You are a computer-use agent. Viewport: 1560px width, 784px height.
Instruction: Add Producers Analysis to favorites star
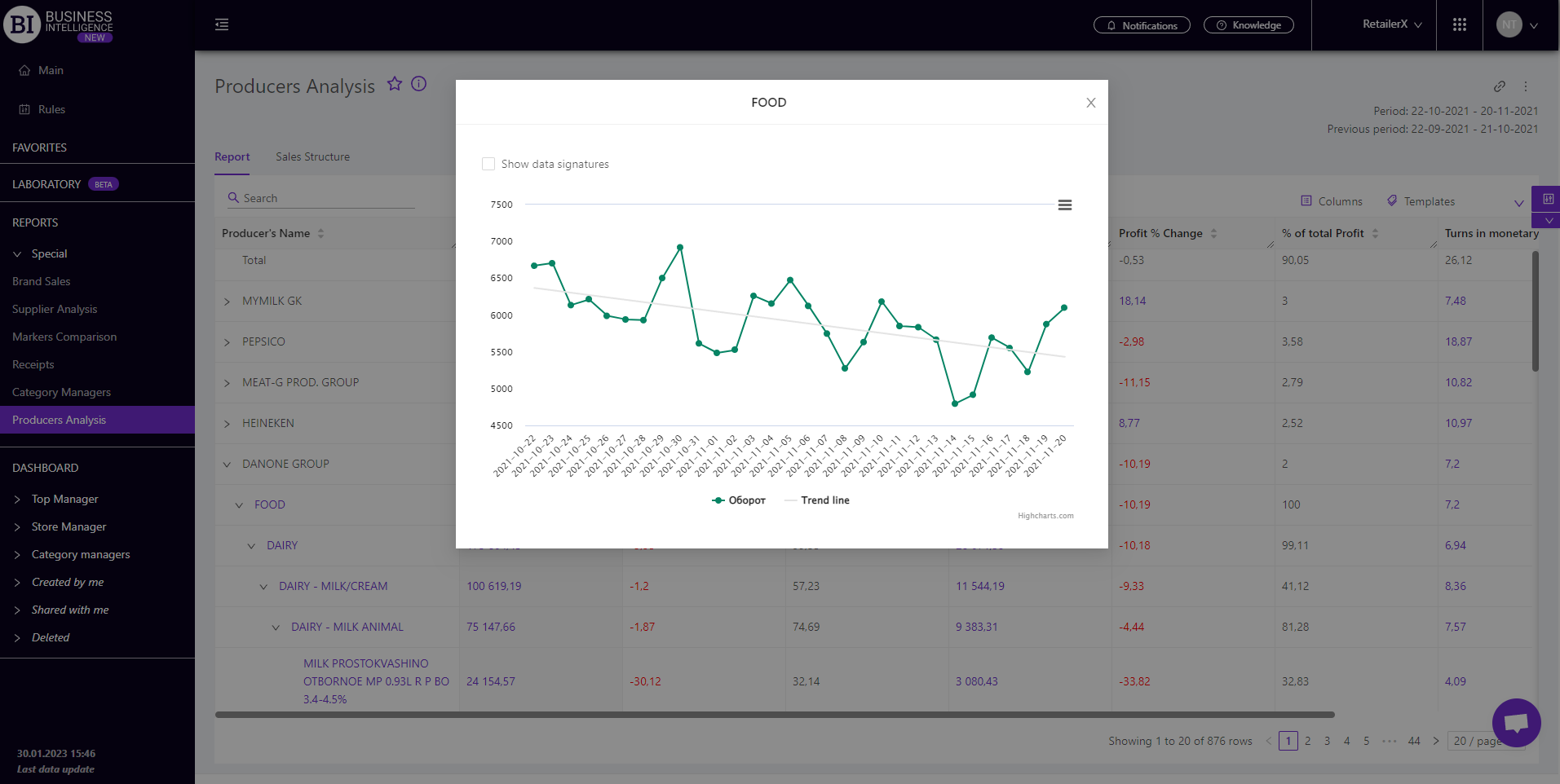click(x=395, y=84)
